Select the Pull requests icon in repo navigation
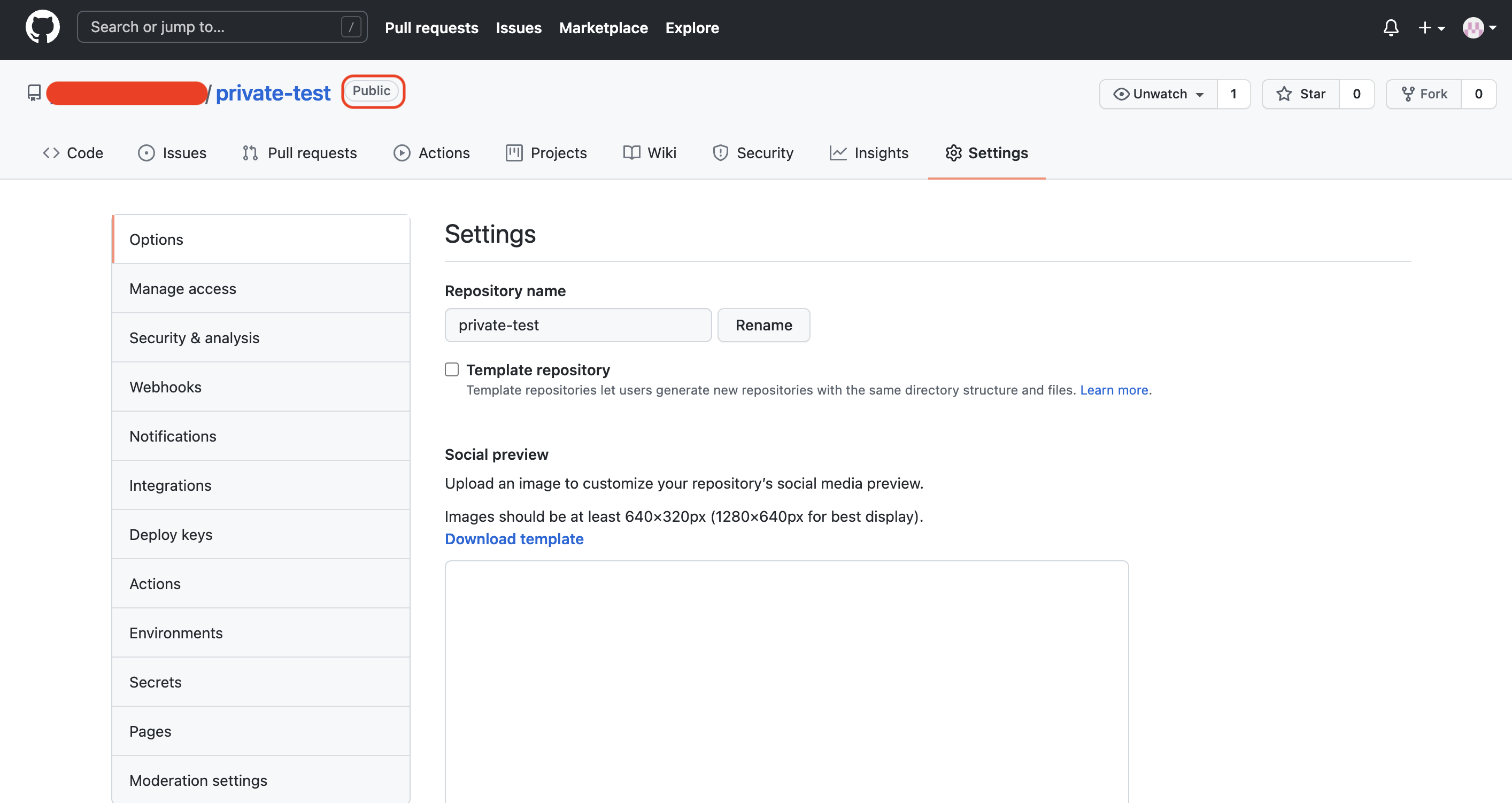 (250, 152)
